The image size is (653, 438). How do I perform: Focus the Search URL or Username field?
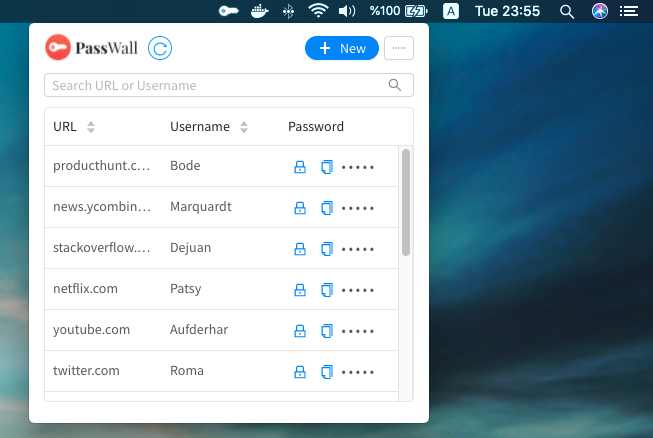(x=229, y=85)
